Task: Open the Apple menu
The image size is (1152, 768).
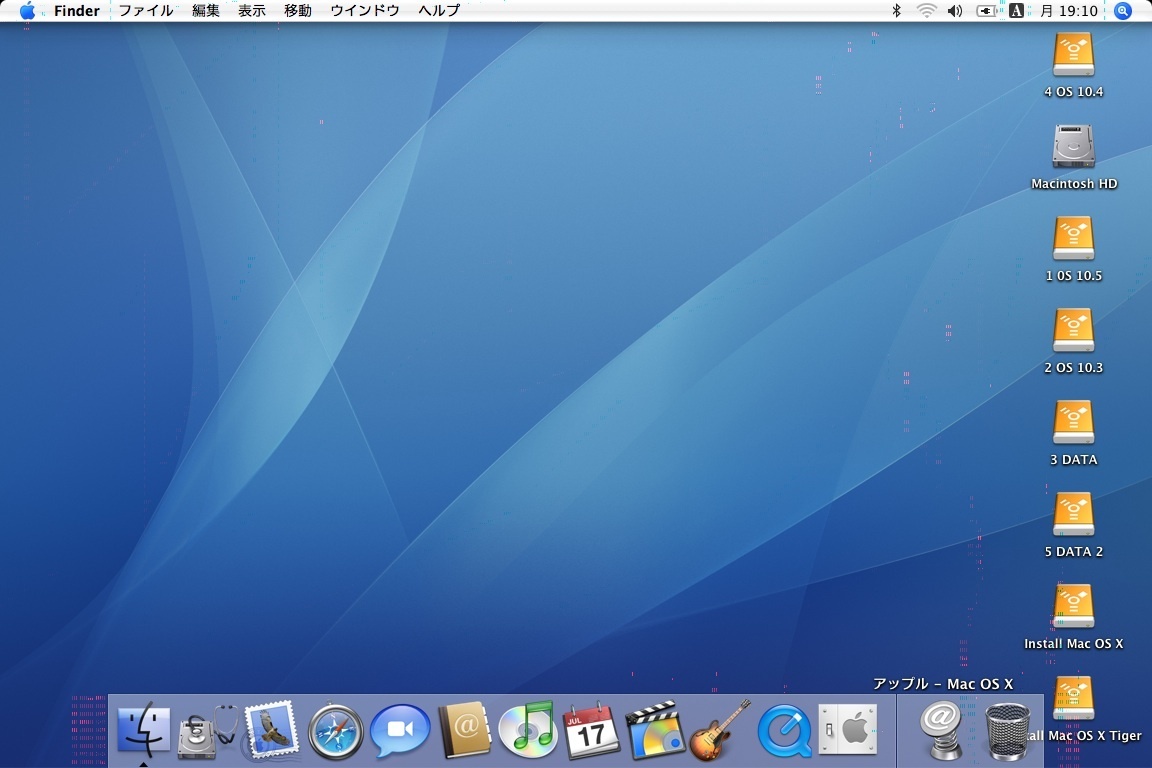Action: [27, 10]
